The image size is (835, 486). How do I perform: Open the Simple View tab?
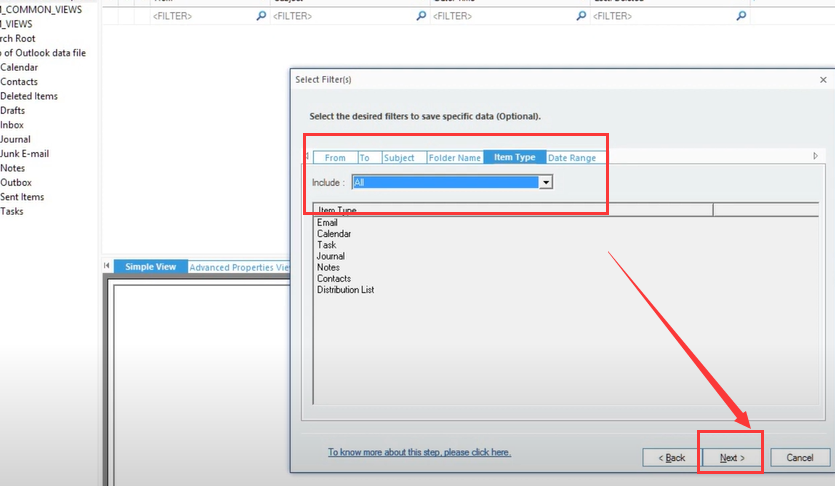click(151, 267)
